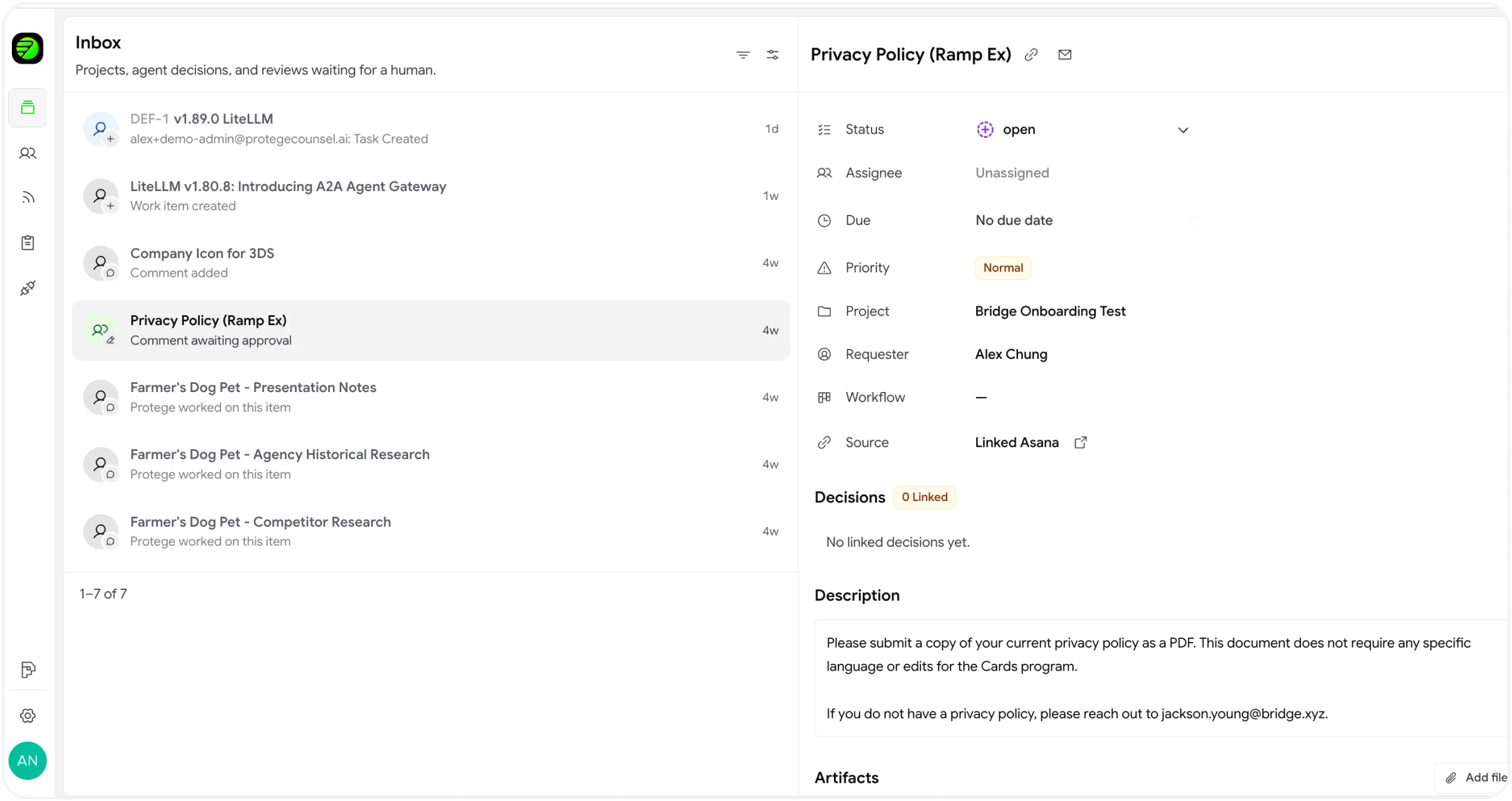1512x801 pixels.
Task: Click the Inbox page heading
Action: (x=98, y=43)
